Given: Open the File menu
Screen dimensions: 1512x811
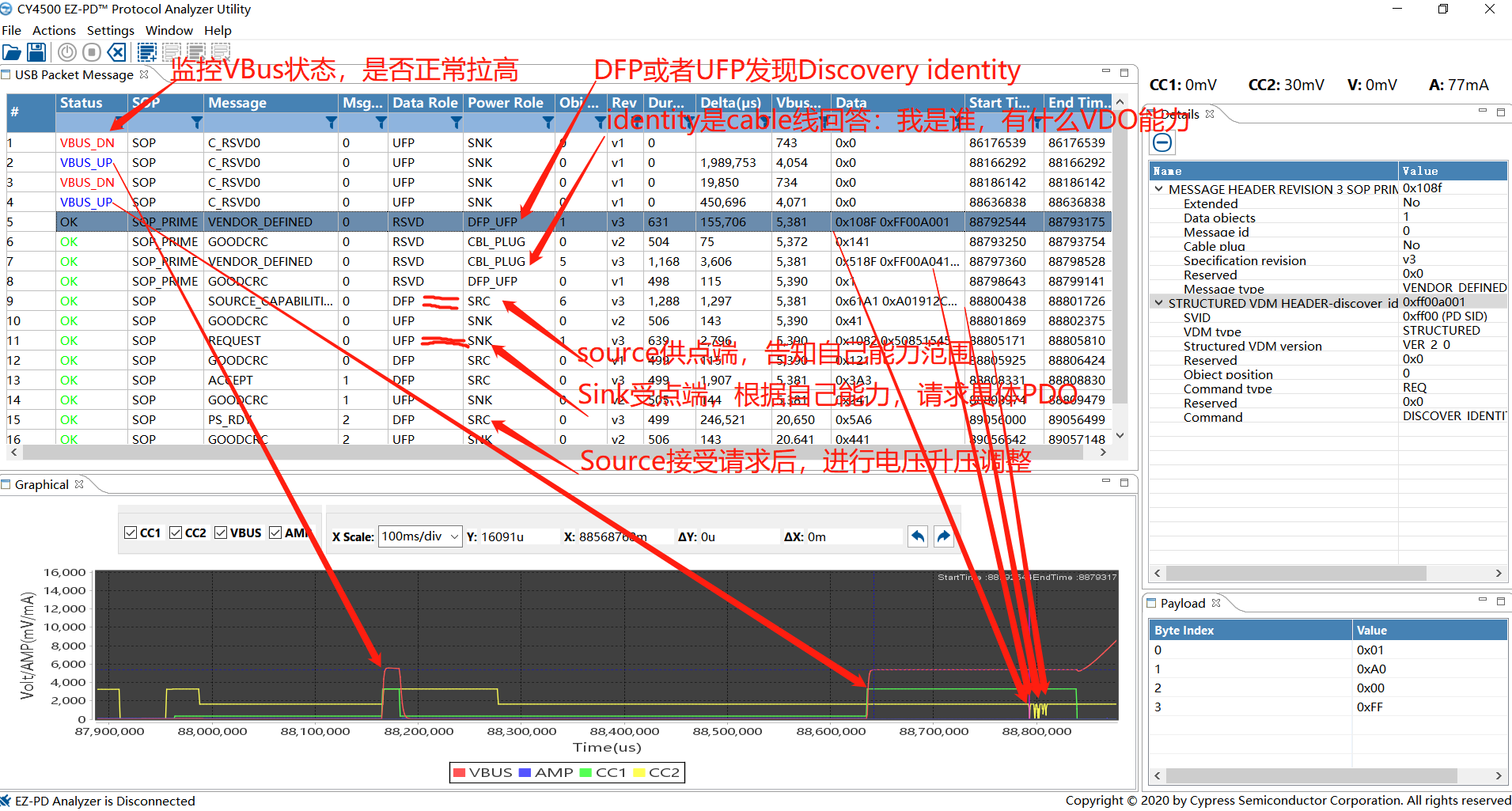Looking at the screenshot, I should point(12,30).
